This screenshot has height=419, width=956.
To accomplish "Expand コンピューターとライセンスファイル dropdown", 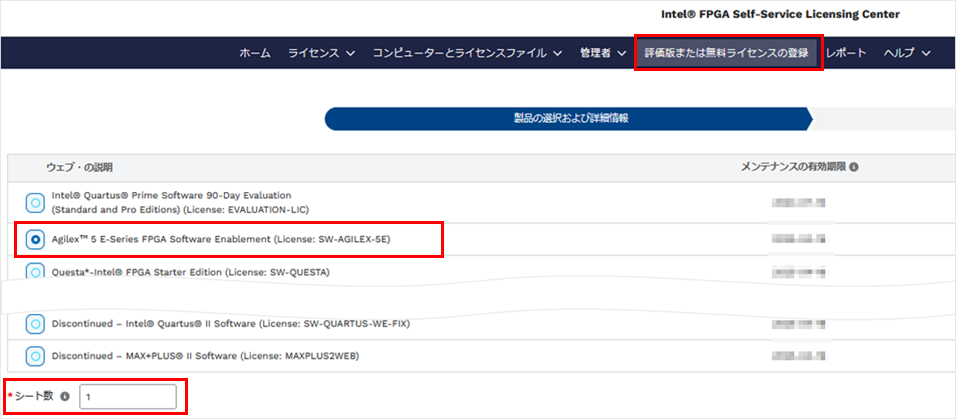I will (x=468, y=53).
